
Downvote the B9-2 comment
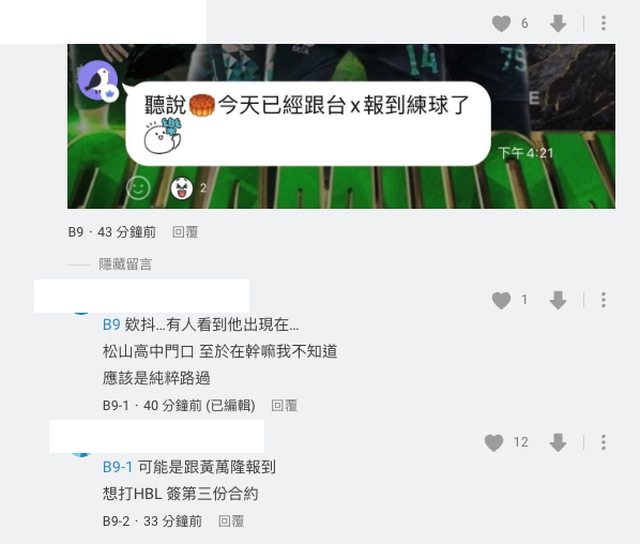pyautogui.click(x=558, y=443)
